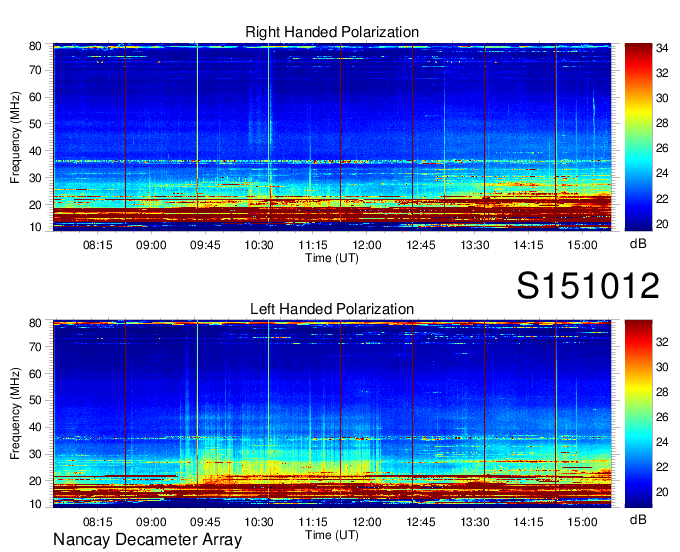Image resolution: width=680 pixels, height=552 pixels.
Task: Click the dB label under Right Handed colorbar
Action: 638,244
